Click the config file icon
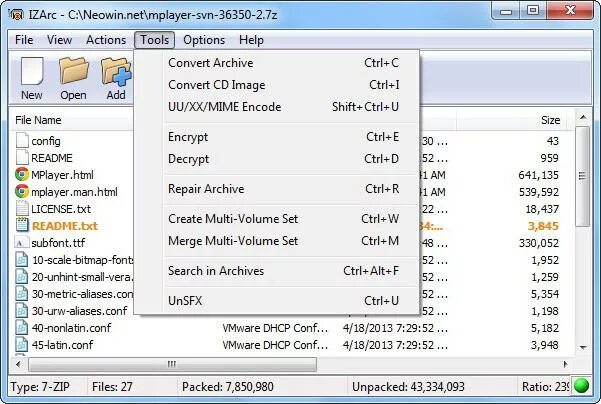This screenshot has width=601, height=404. (x=22, y=140)
